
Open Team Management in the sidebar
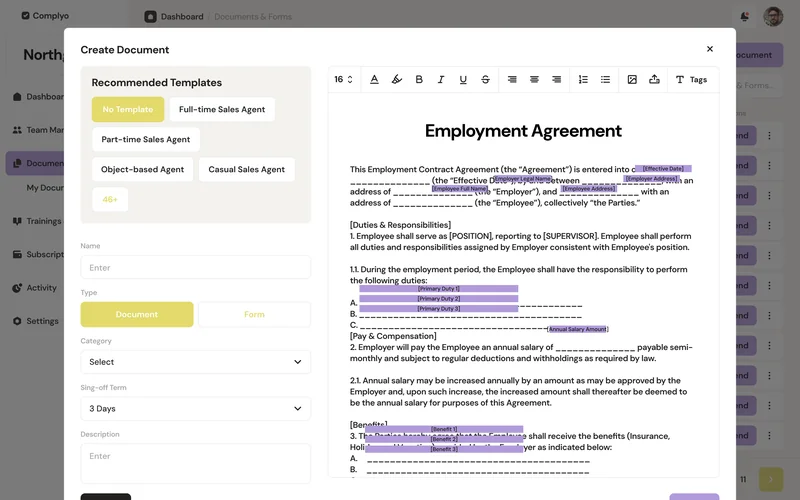click(38, 130)
